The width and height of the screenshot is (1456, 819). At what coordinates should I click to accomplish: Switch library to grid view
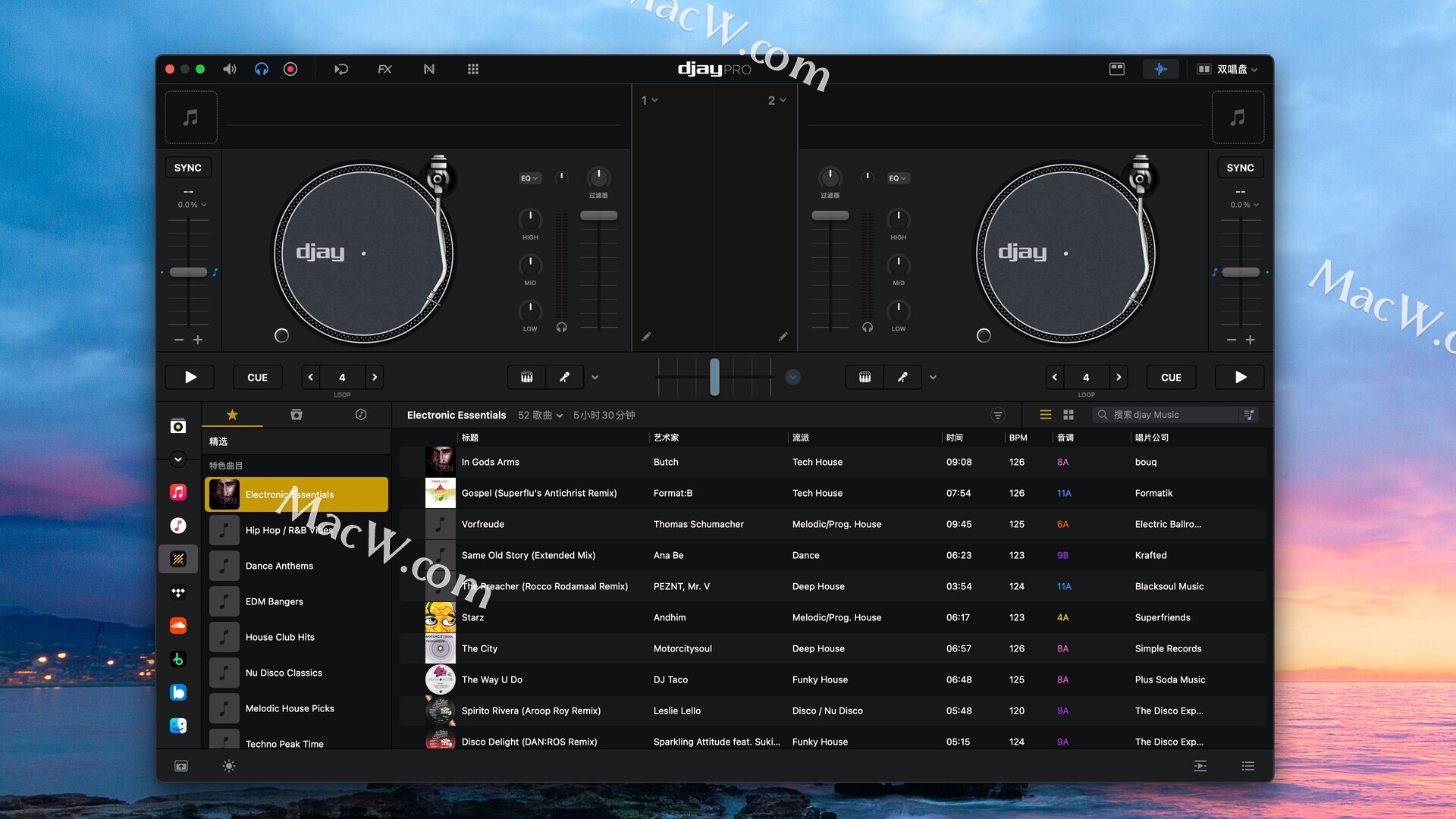click(x=1068, y=415)
